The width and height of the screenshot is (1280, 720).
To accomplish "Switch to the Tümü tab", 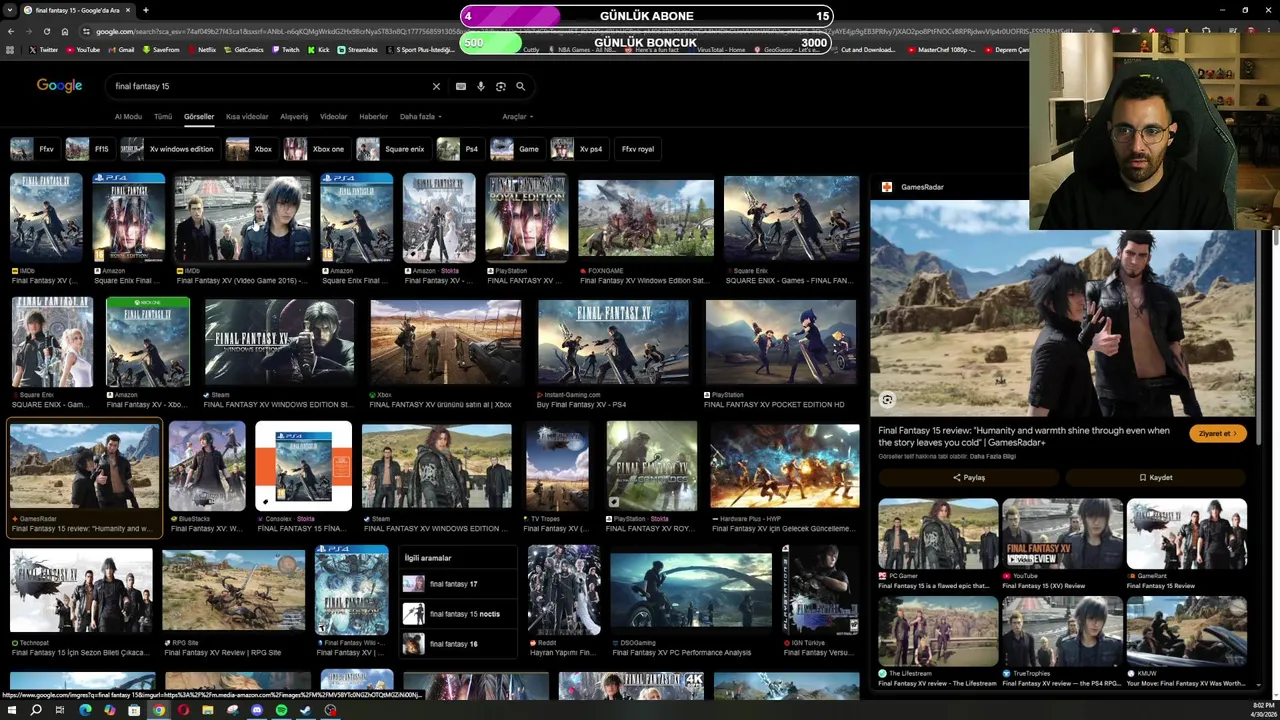I will click(x=163, y=117).
